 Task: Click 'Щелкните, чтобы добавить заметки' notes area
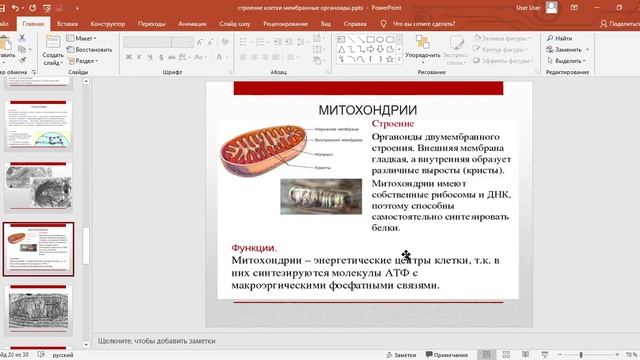point(156,341)
